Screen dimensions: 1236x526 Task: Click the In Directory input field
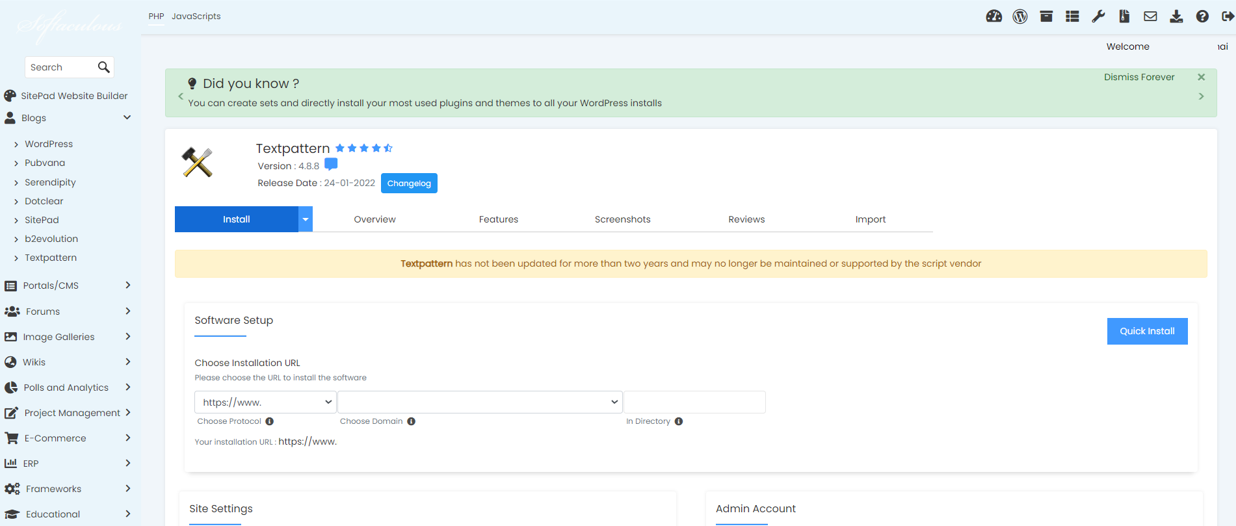(x=695, y=402)
